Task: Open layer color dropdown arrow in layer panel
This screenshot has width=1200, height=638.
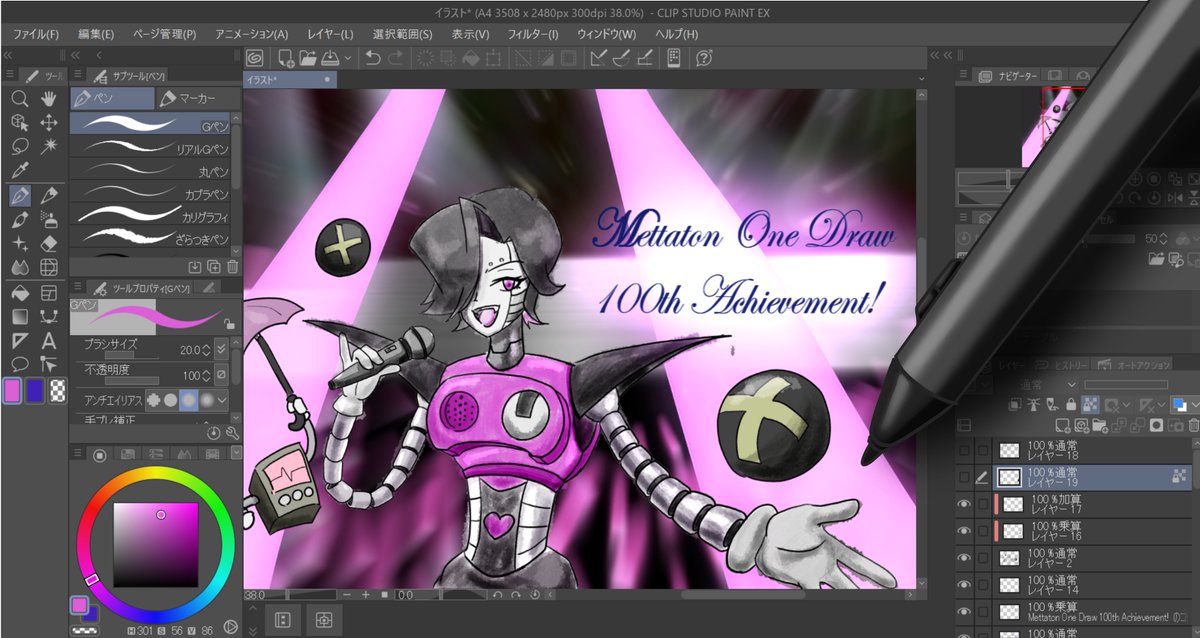Action: [1194, 404]
